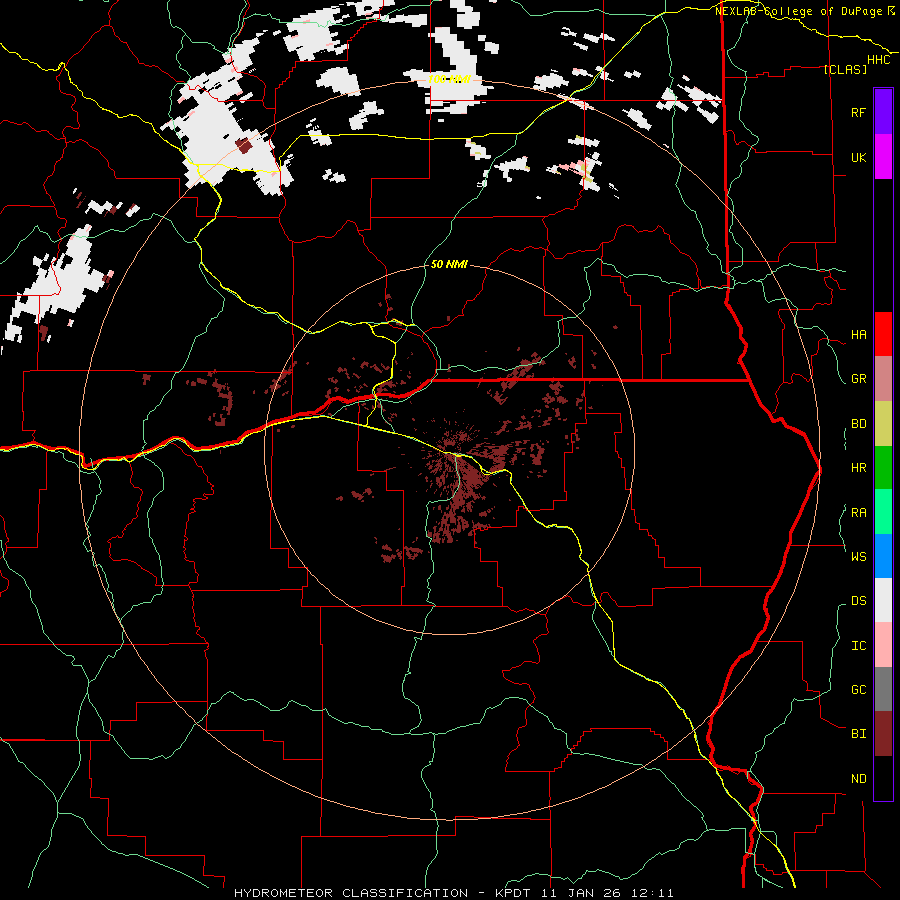The height and width of the screenshot is (900, 900).
Task: Click the WS blue legend swatch
Action: pos(883,556)
